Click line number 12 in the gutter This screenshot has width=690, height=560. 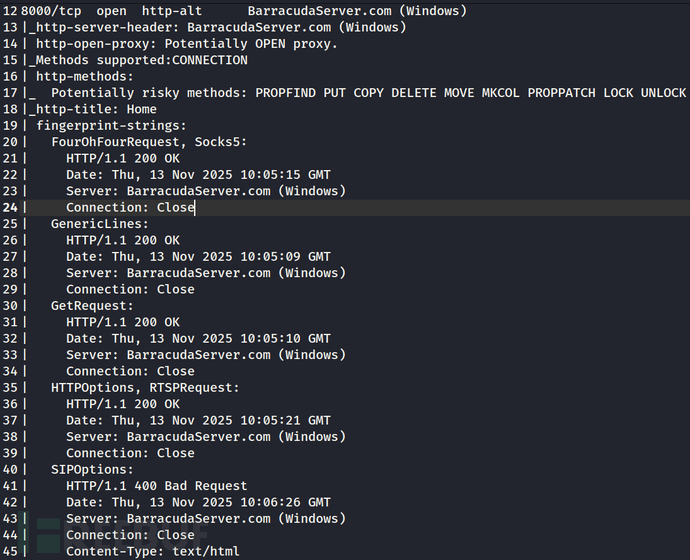[10, 11]
